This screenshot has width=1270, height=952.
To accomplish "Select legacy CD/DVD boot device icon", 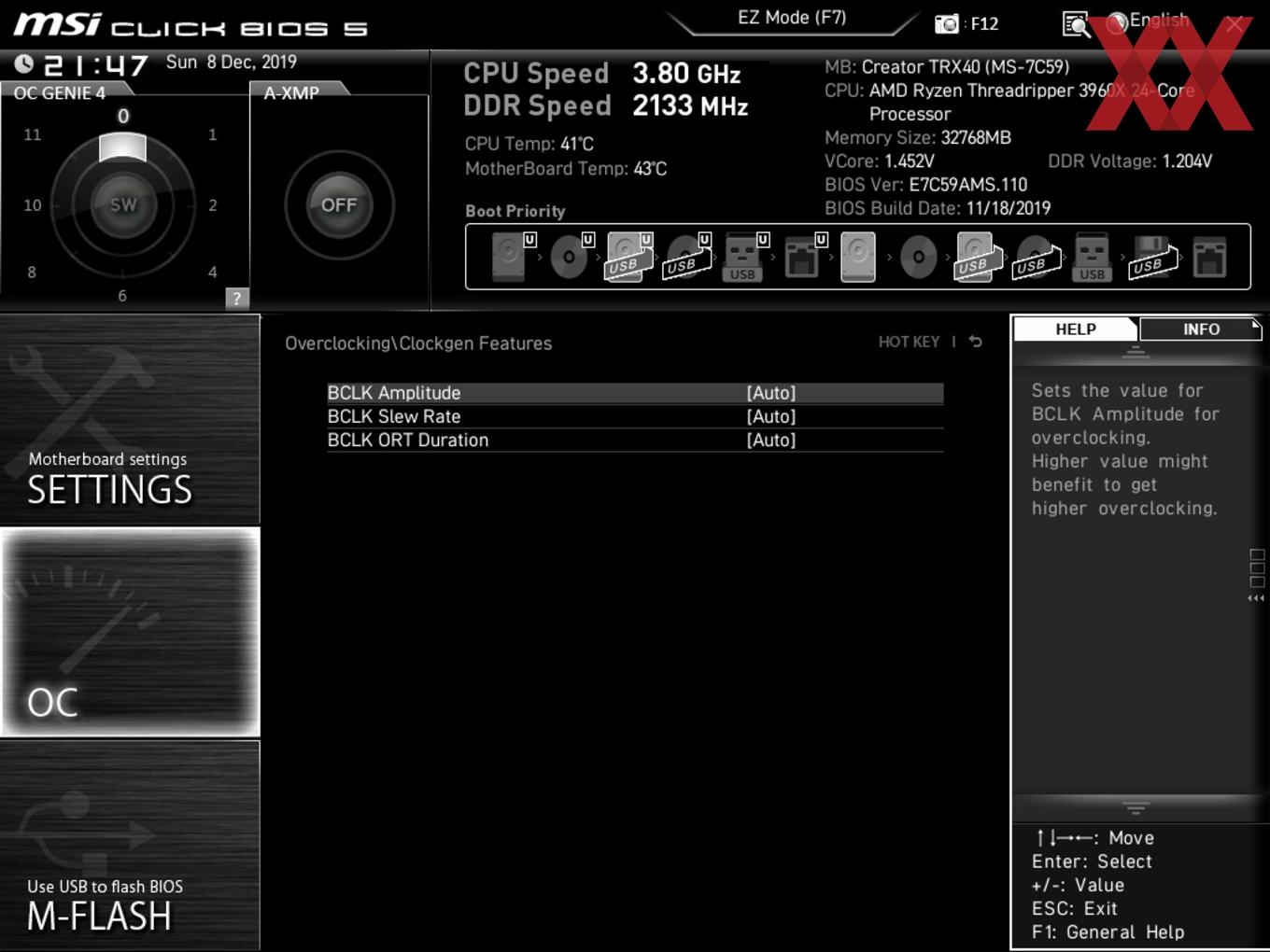I will click(918, 257).
